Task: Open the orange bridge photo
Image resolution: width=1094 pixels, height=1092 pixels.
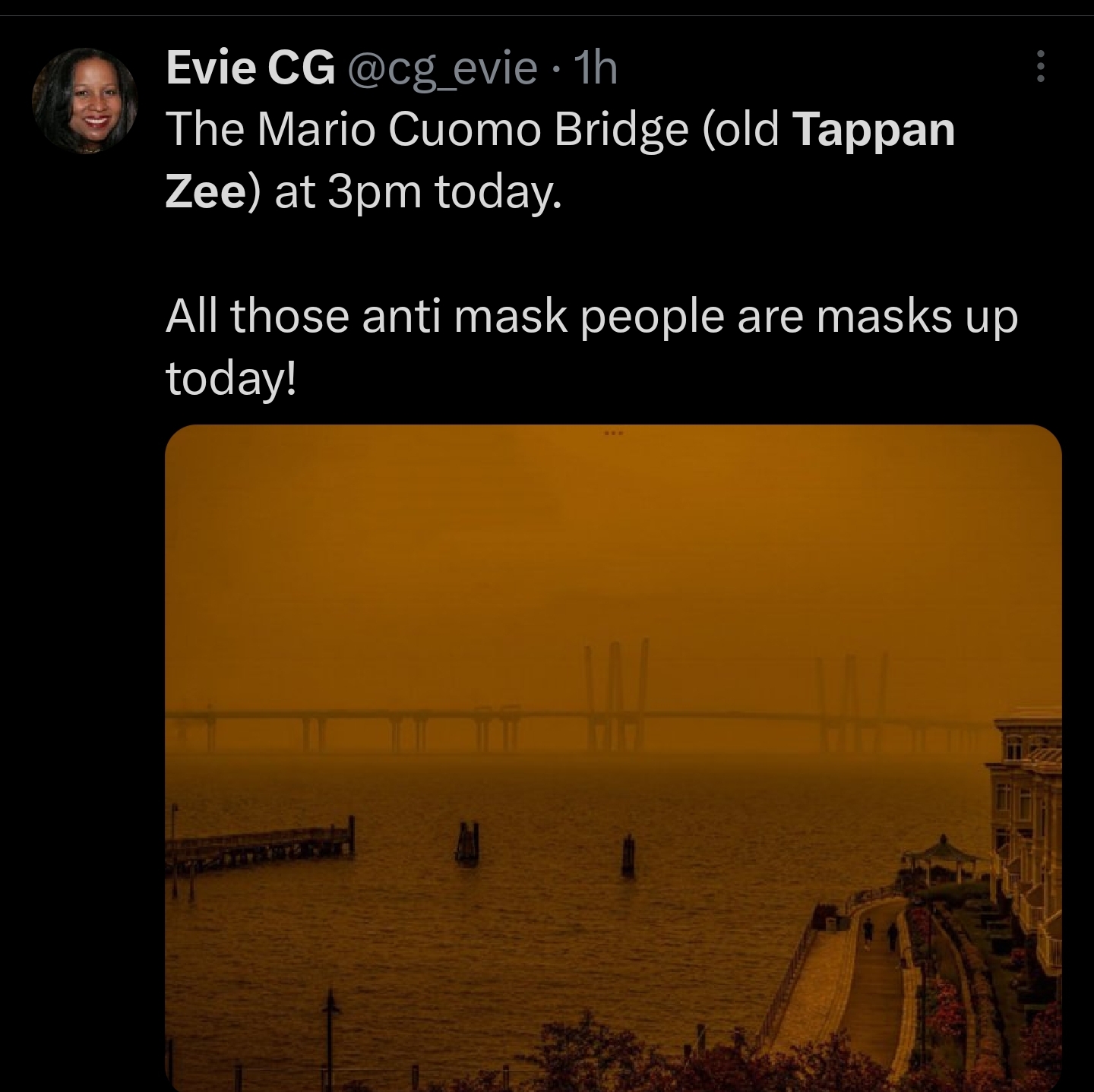Action: click(613, 757)
